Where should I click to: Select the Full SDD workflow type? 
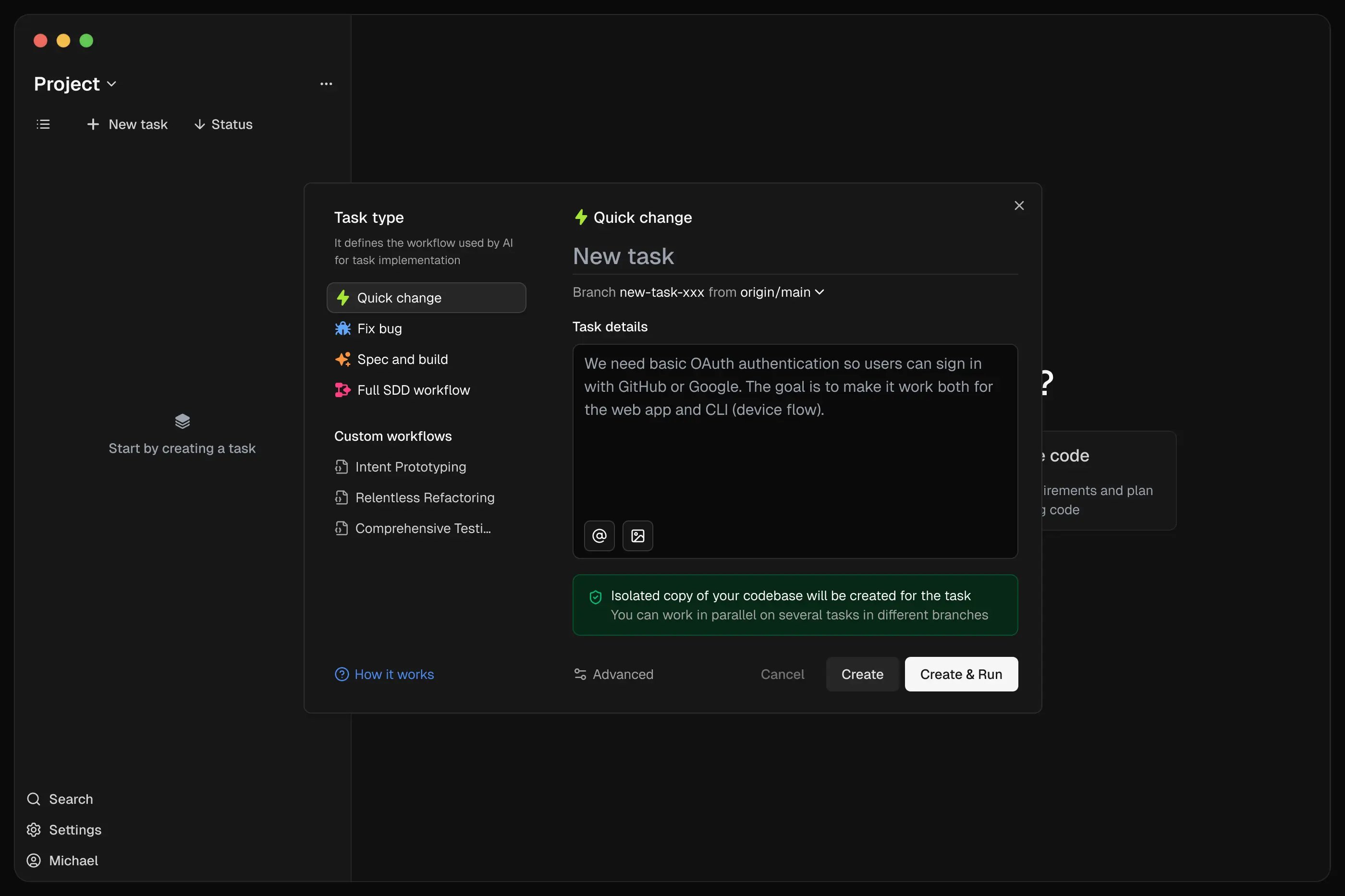click(x=413, y=390)
